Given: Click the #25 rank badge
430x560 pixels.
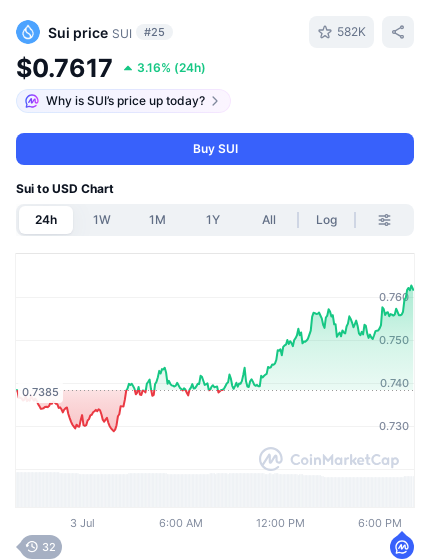Looking at the screenshot, I should [154, 32].
